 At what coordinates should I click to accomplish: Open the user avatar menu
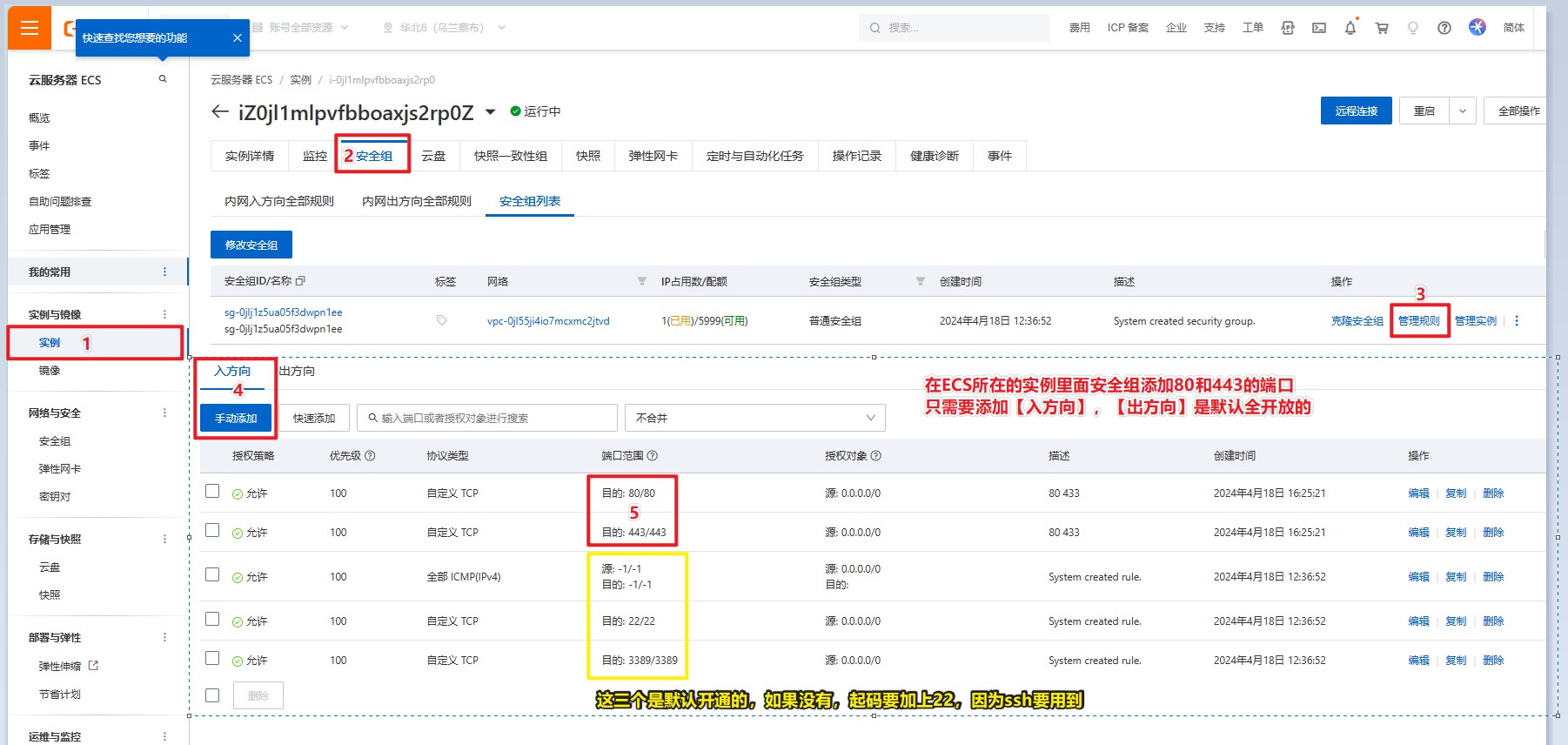[1478, 27]
